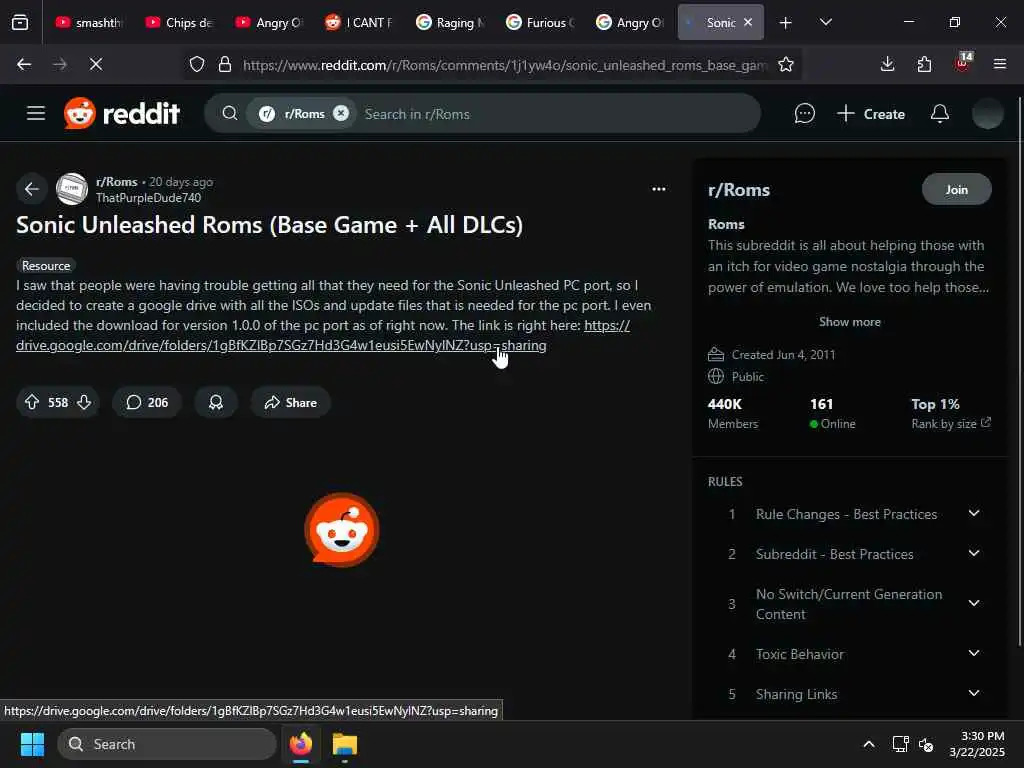Bookmark this page with star icon
This screenshot has height=768, width=1024.
[x=786, y=64]
